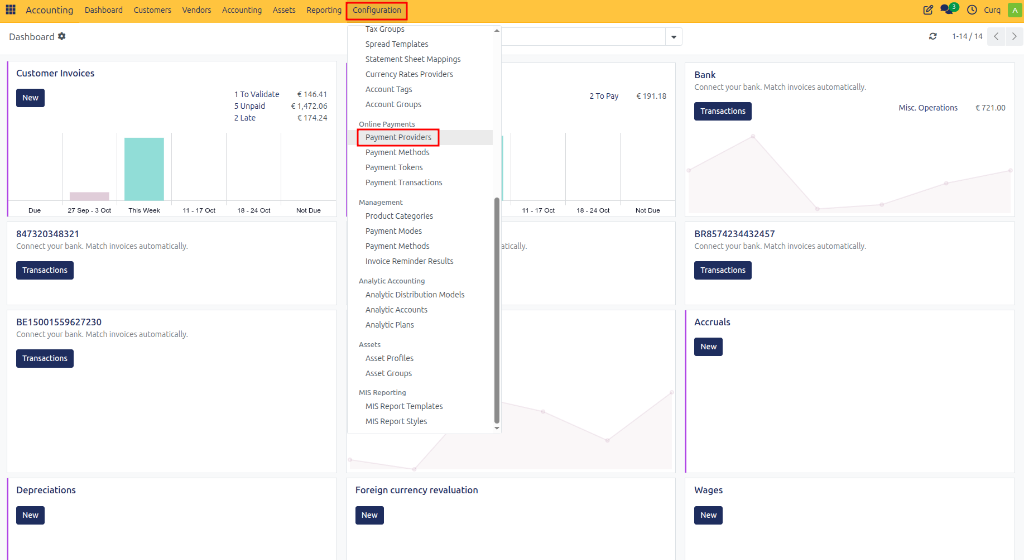1024x560 pixels.
Task: Click New in Wages card
Action: (708, 515)
